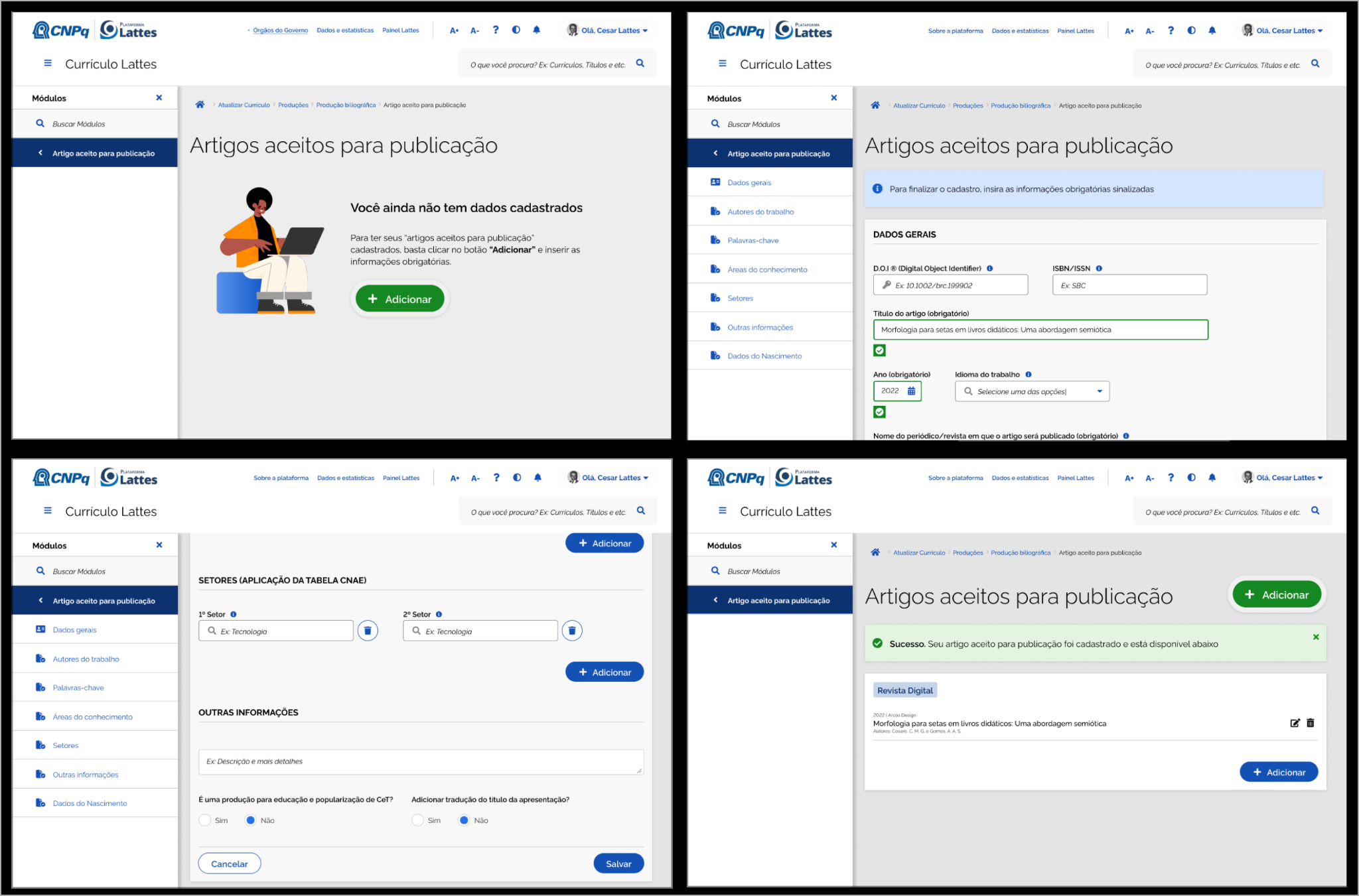Click the Cancelar button
The height and width of the screenshot is (896, 1359).
pyautogui.click(x=230, y=864)
